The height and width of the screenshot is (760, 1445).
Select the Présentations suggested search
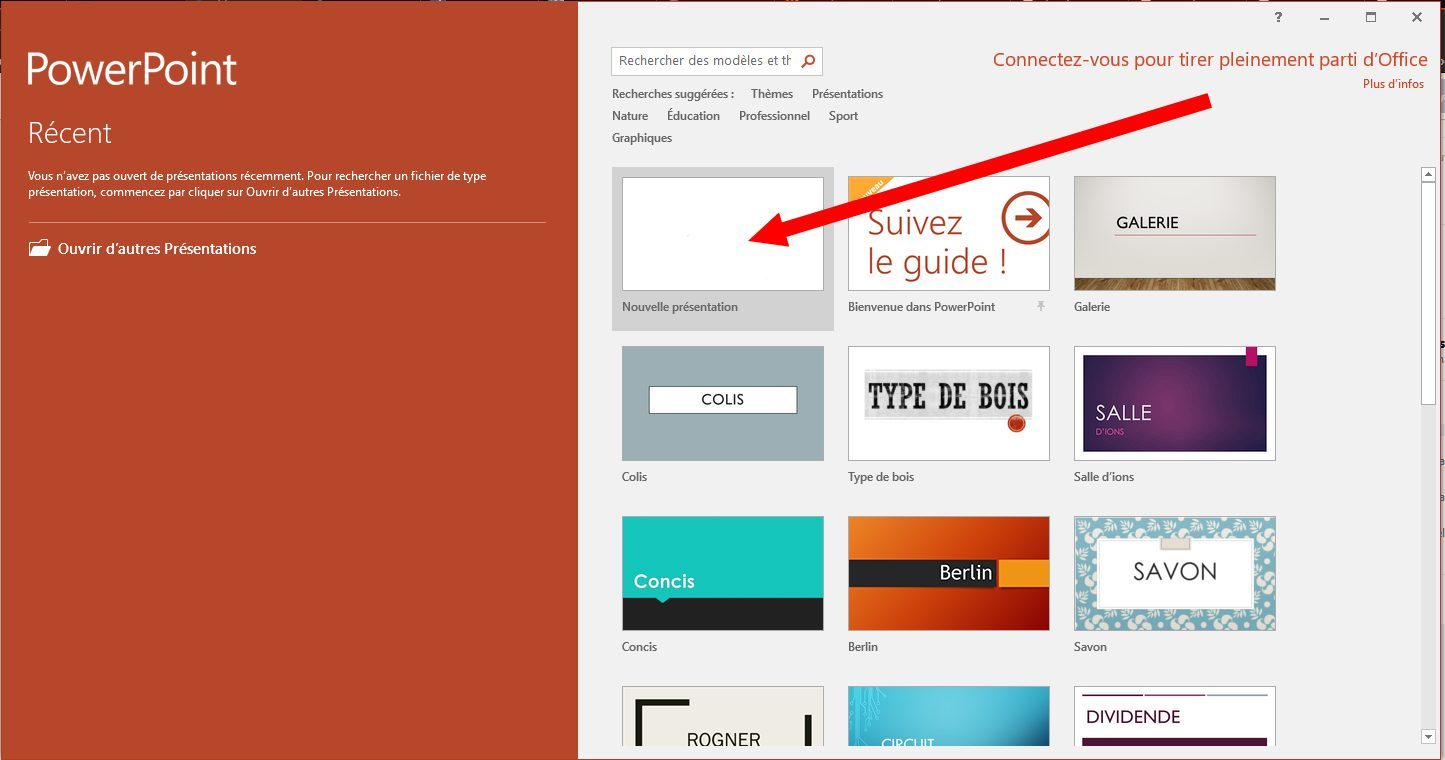(x=847, y=94)
